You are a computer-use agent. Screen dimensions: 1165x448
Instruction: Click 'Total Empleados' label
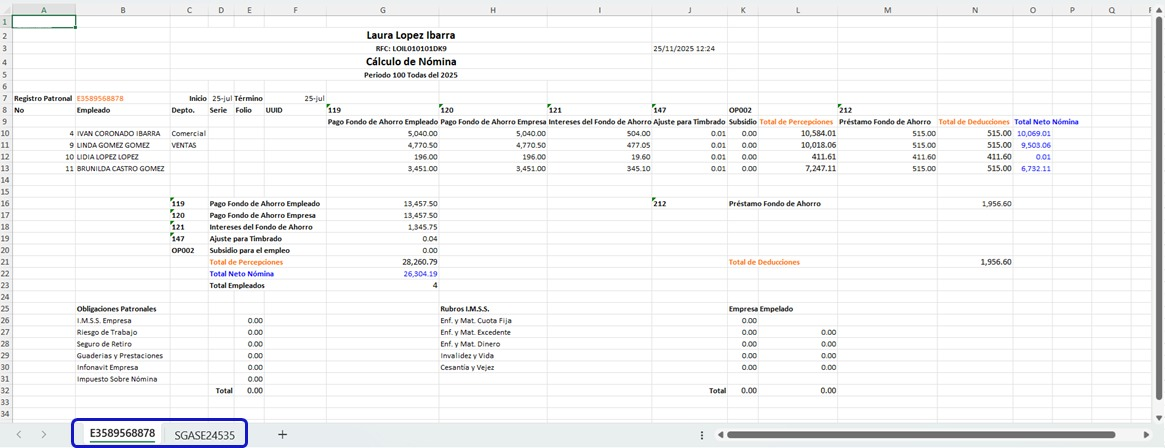coord(237,285)
